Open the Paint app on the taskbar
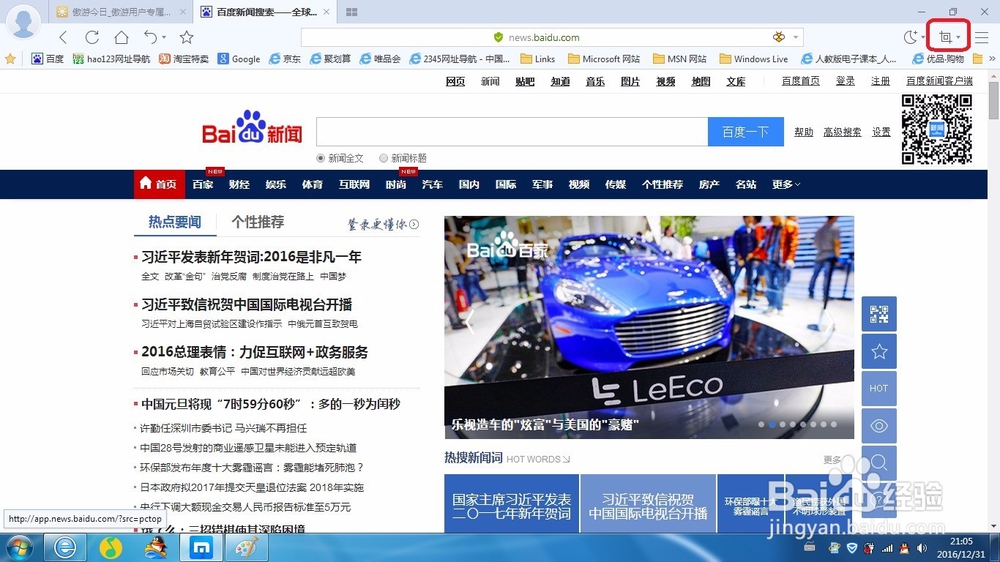The image size is (1000, 562). [x=246, y=547]
